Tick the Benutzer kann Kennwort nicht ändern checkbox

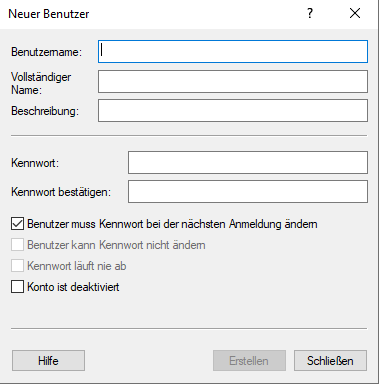point(17,245)
